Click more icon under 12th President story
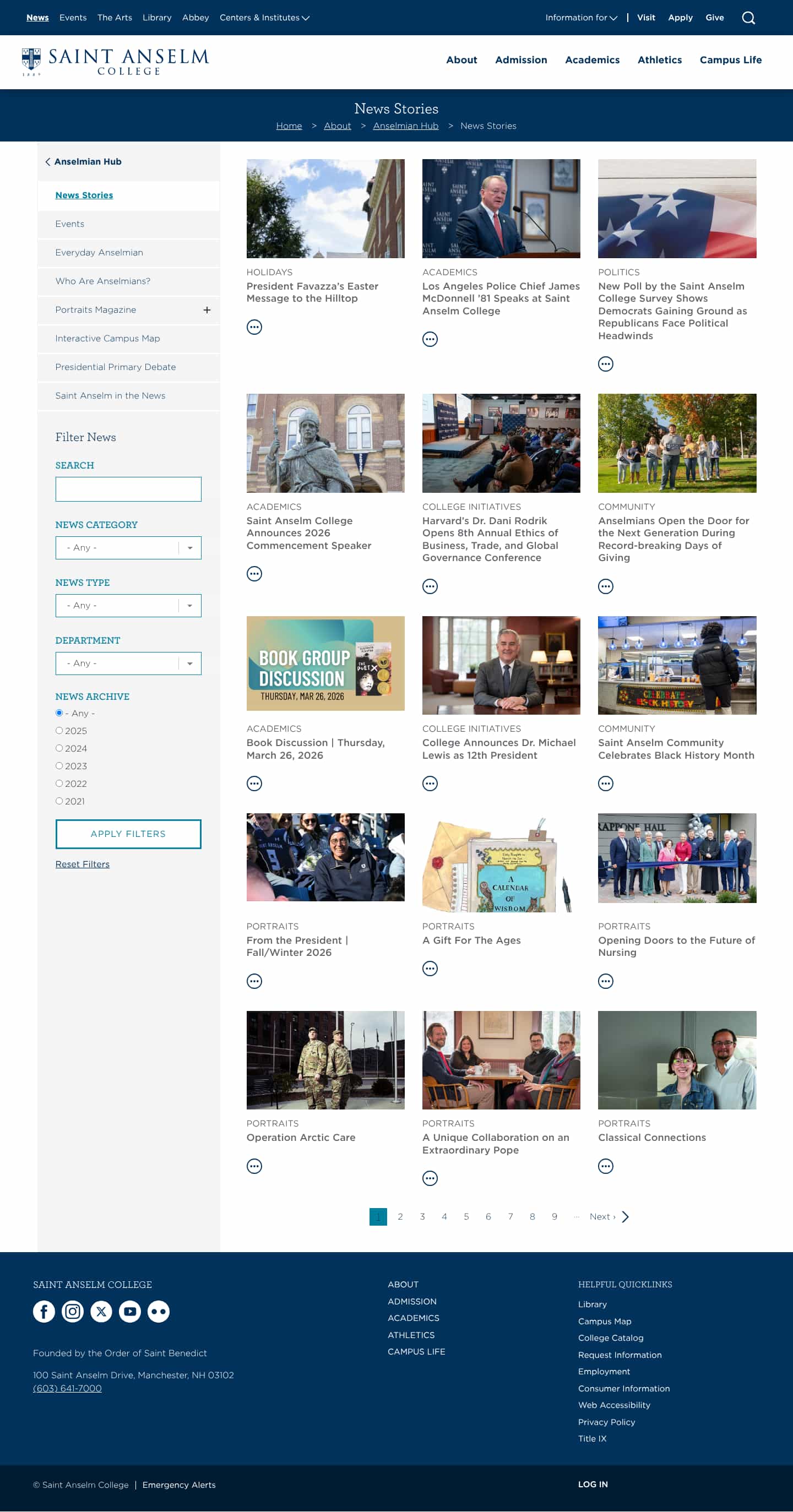This screenshot has height=1512, width=793. [430, 784]
